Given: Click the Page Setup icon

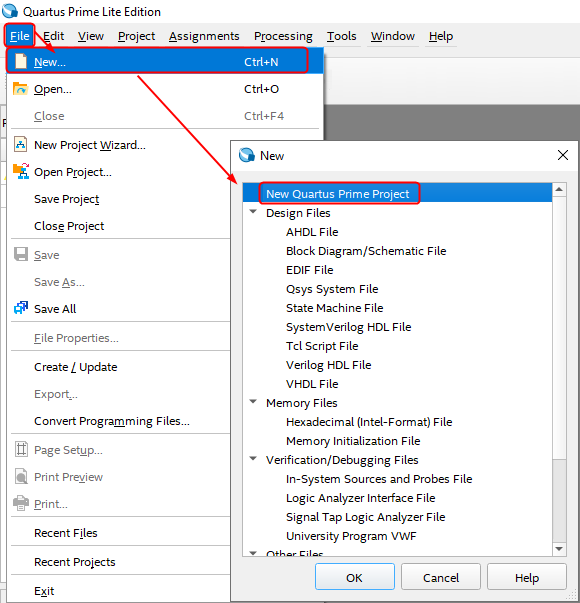Looking at the screenshot, I should point(21,449).
